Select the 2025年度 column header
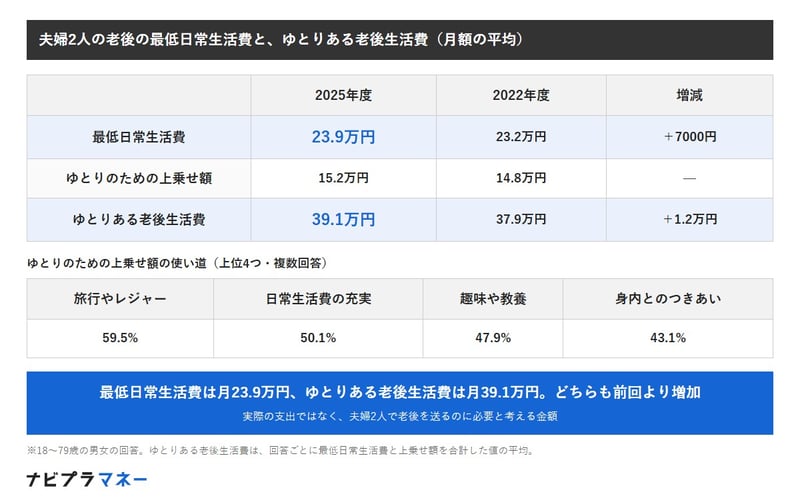 click(x=343, y=95)
